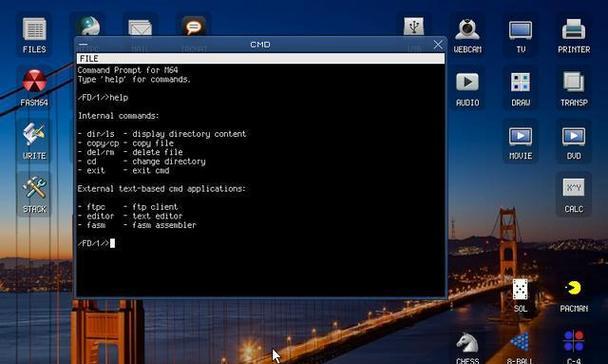Click the 'exit - exit cmd' line
Image resolution: width=608 pixels, height=364 pixels.
click(123, 171)
